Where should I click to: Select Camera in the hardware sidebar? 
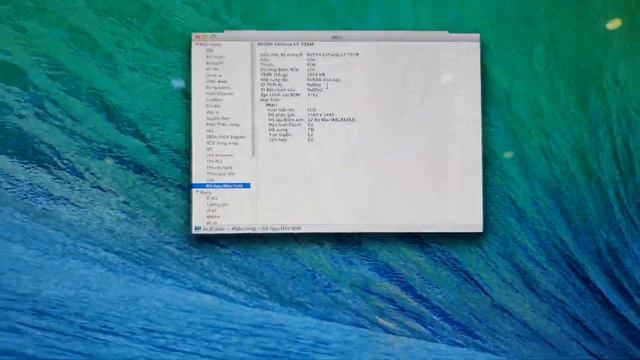(213, 75)
